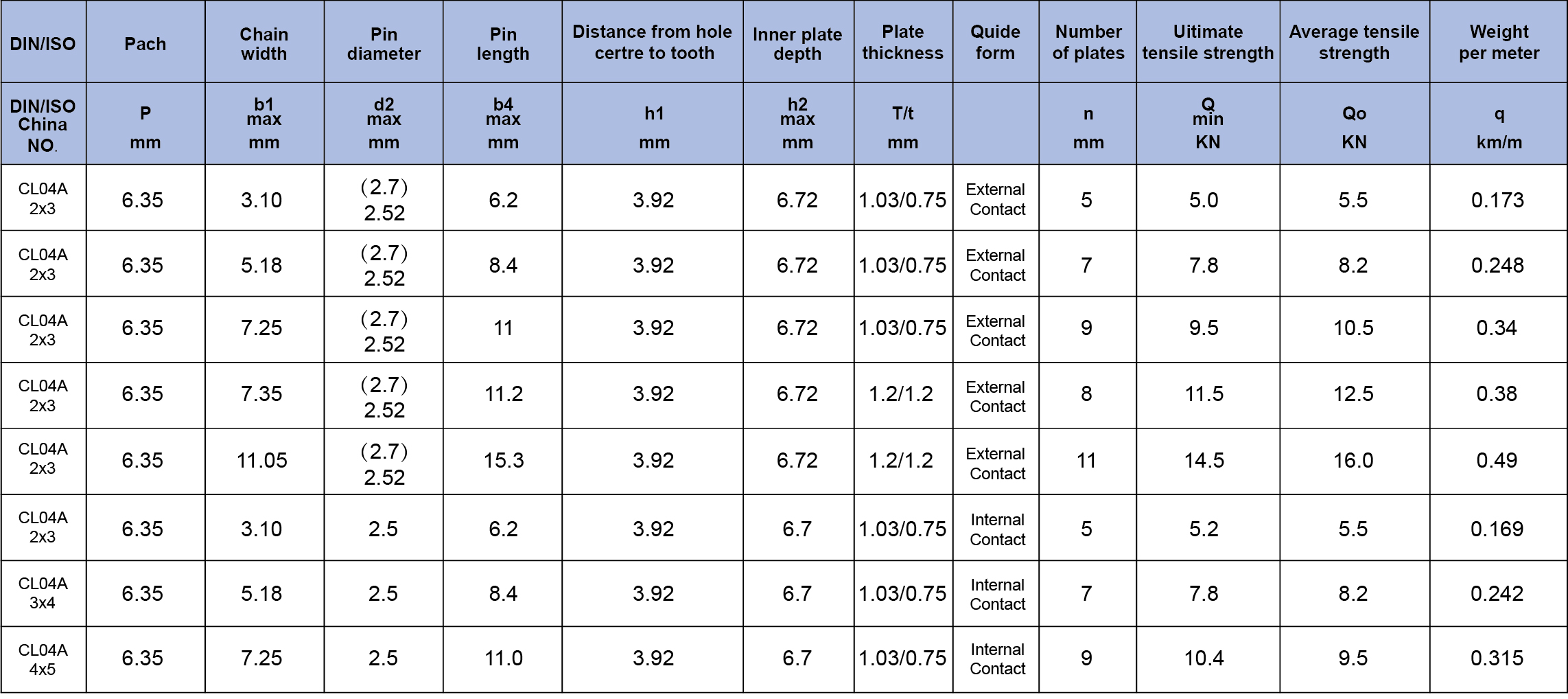Image resolution: width=1568 pixels, height=699 pixels.
Task: Select the 0.315 weight per meter cell
Action: [x=1497, y=658]
